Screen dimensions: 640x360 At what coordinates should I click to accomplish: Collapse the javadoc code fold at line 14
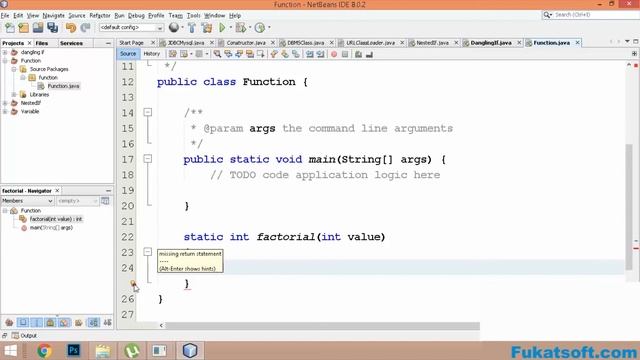(148, 112)
